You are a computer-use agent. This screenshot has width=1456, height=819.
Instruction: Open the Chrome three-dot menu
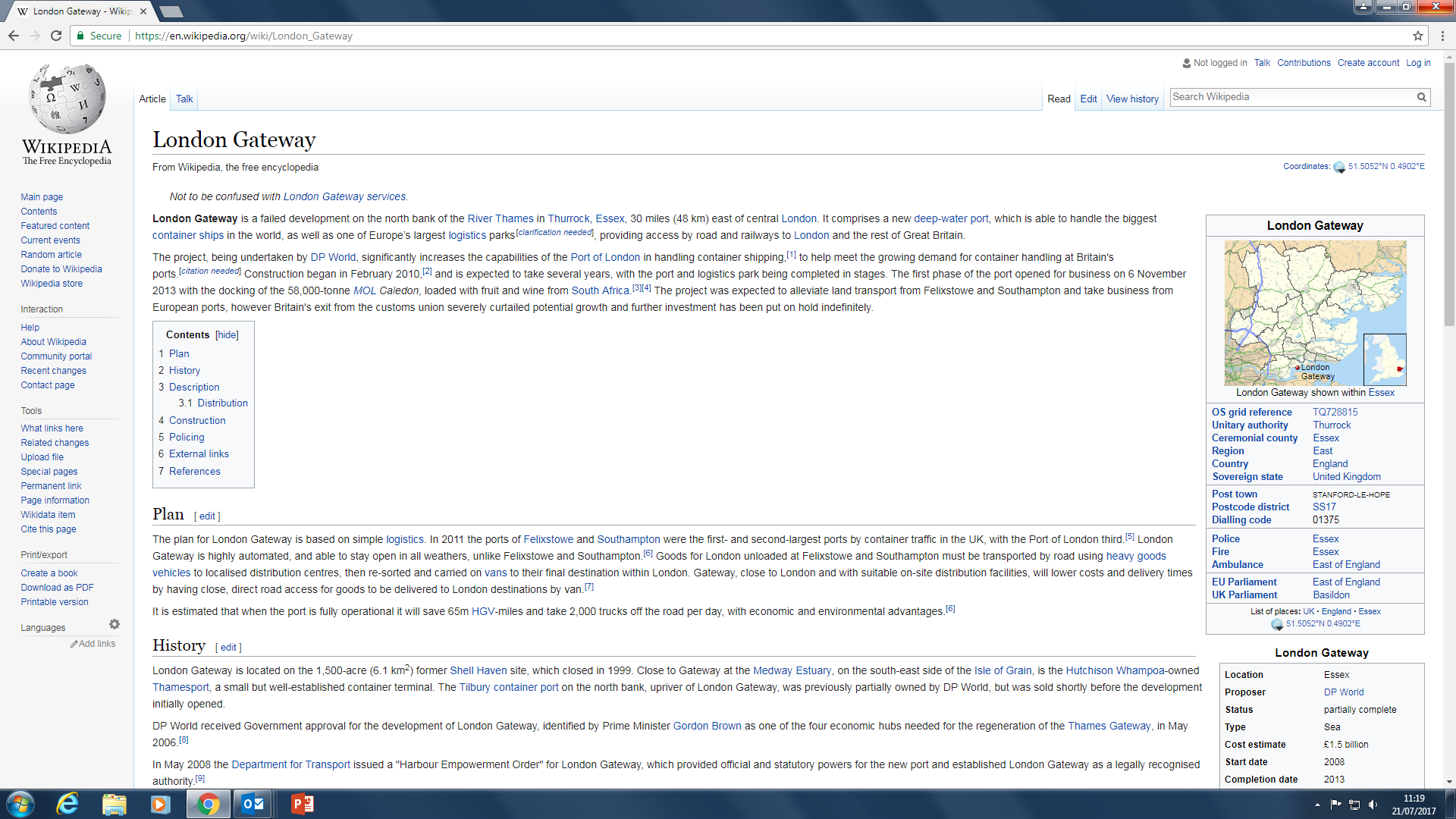1442,36
